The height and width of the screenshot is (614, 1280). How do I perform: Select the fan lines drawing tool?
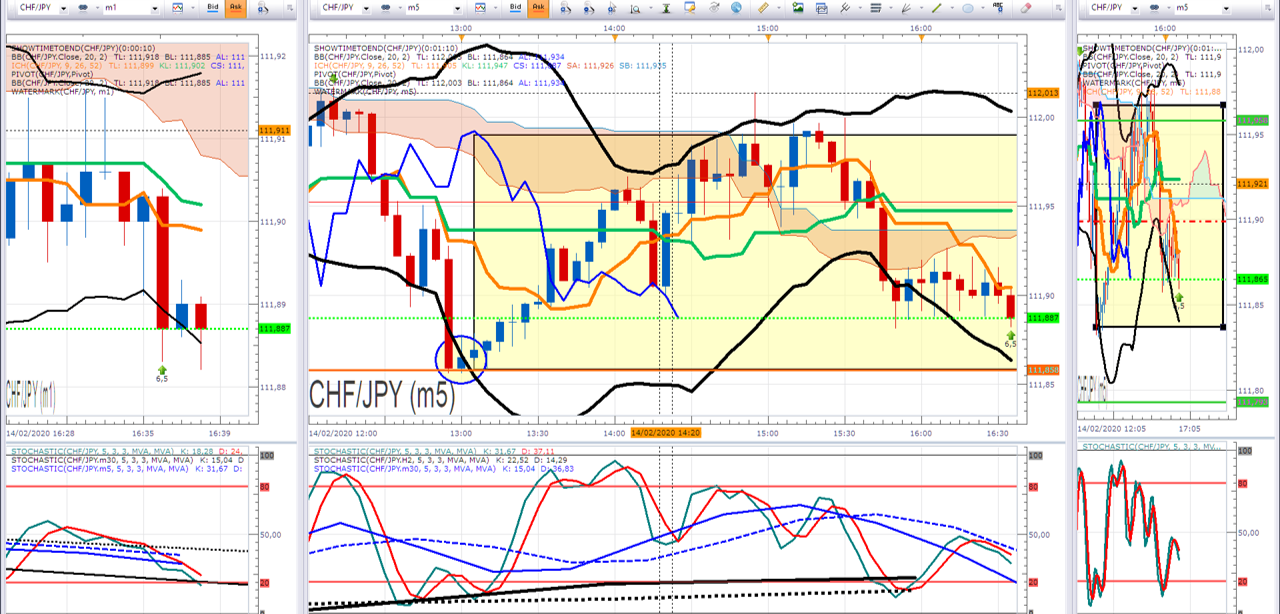tap(906, 7)
